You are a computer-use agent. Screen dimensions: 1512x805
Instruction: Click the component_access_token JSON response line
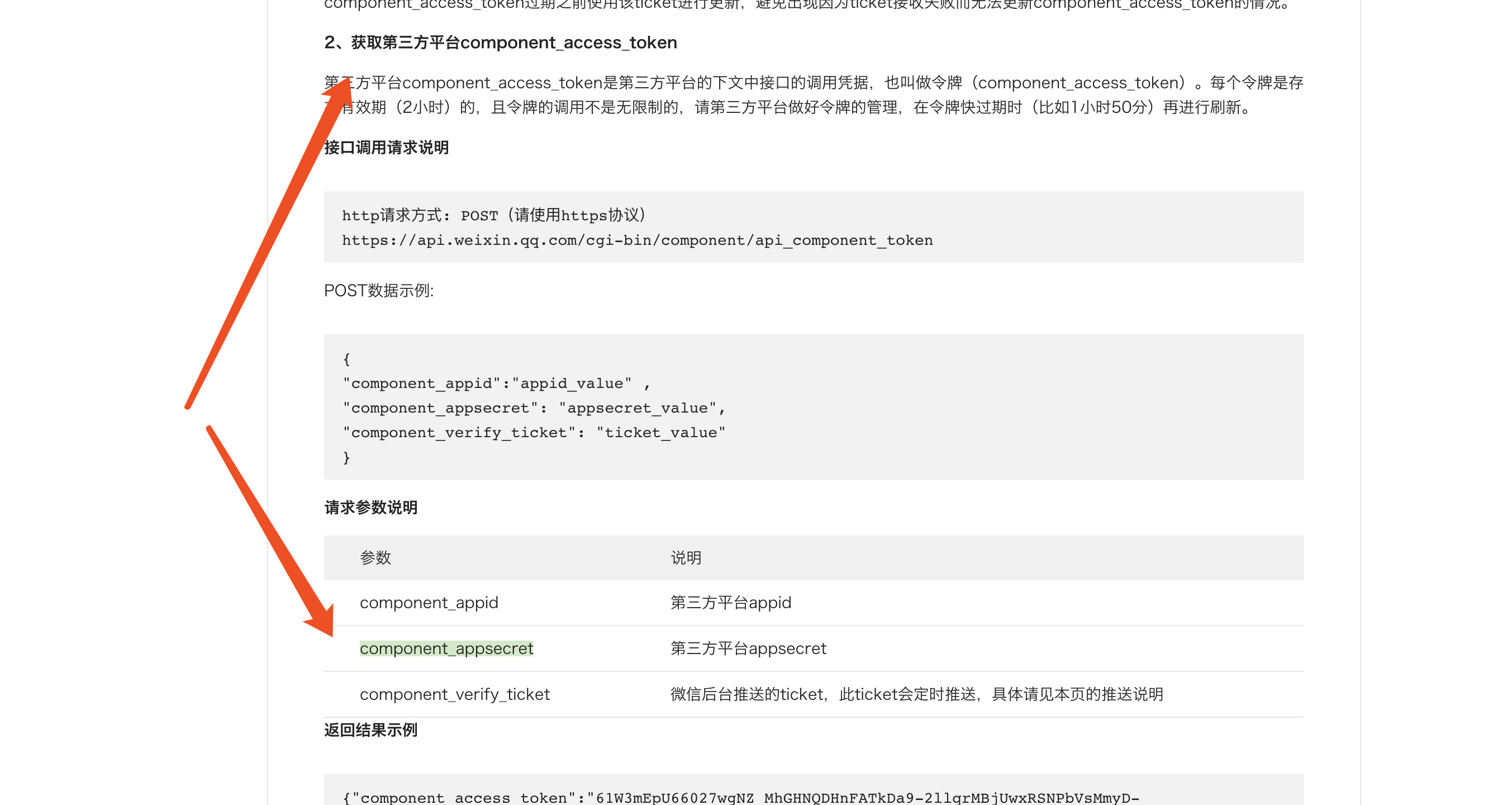point(741,797)
